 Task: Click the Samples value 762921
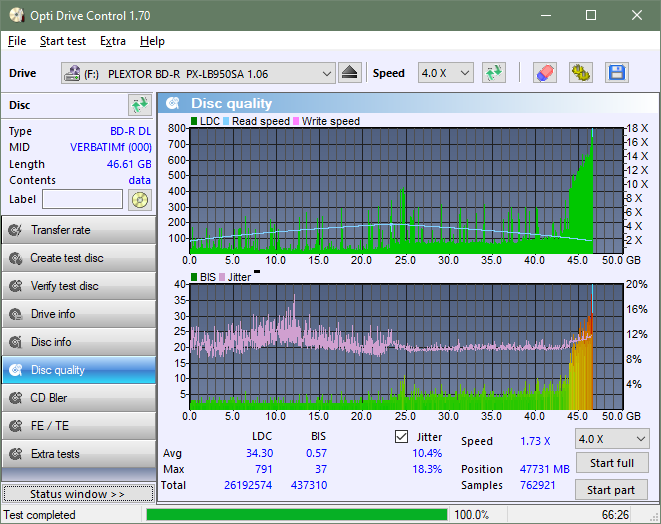coord(537,485)
